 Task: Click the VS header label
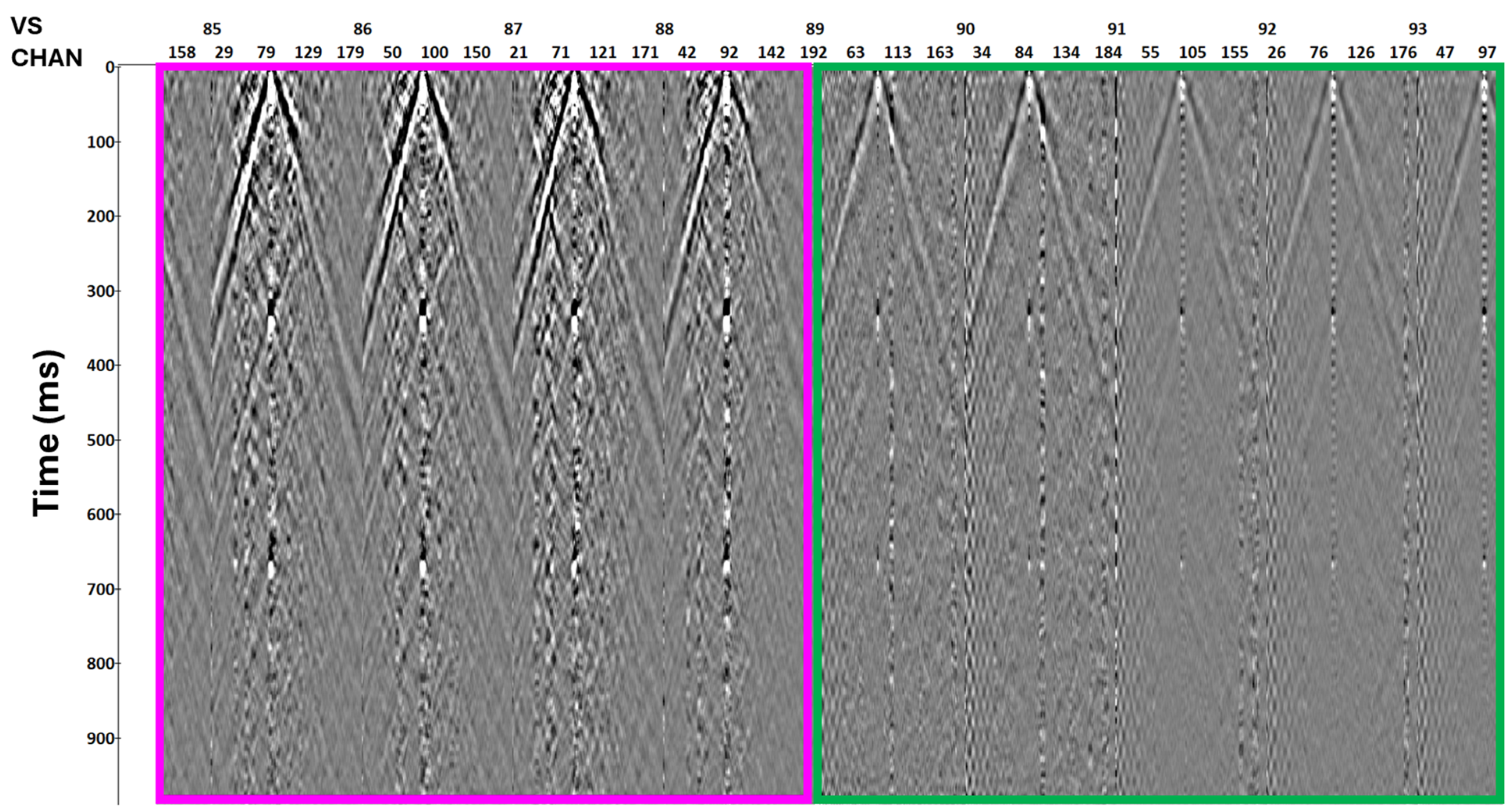[x=27, y=26]
